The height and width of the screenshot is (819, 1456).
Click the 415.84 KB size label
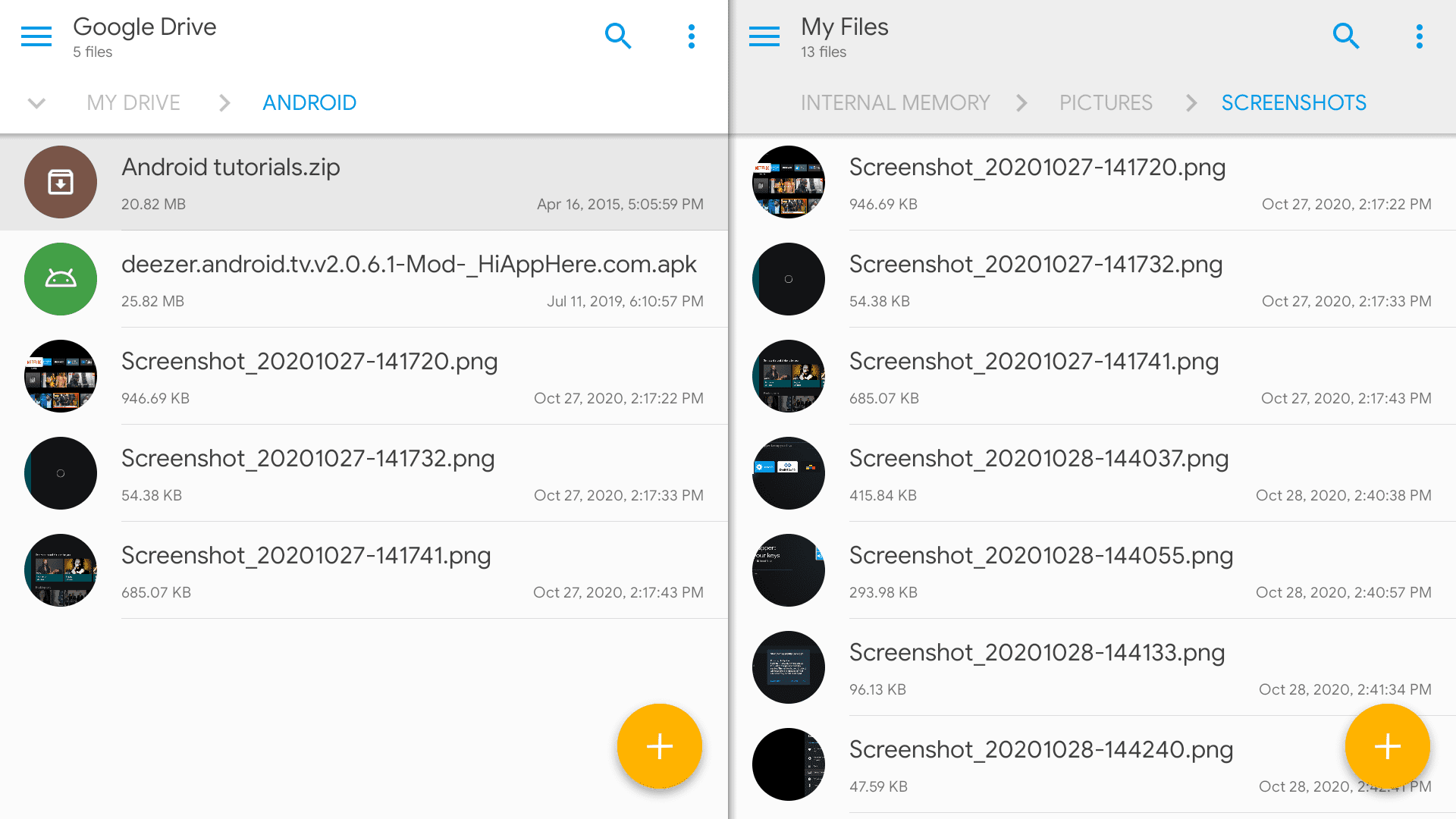pyautogui.click(x=883, y=495)
